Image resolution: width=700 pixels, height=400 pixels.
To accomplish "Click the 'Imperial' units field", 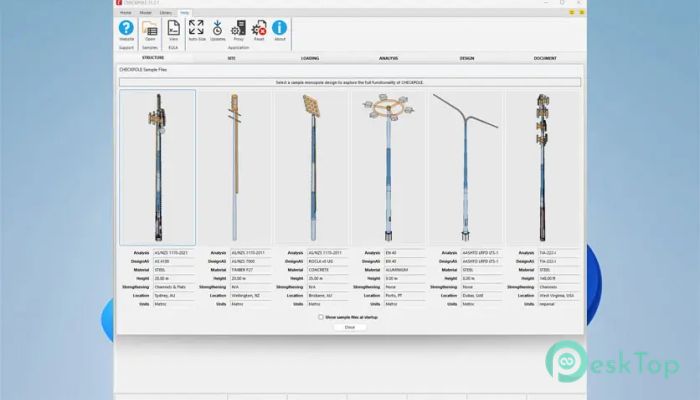I will pos(559,304).
